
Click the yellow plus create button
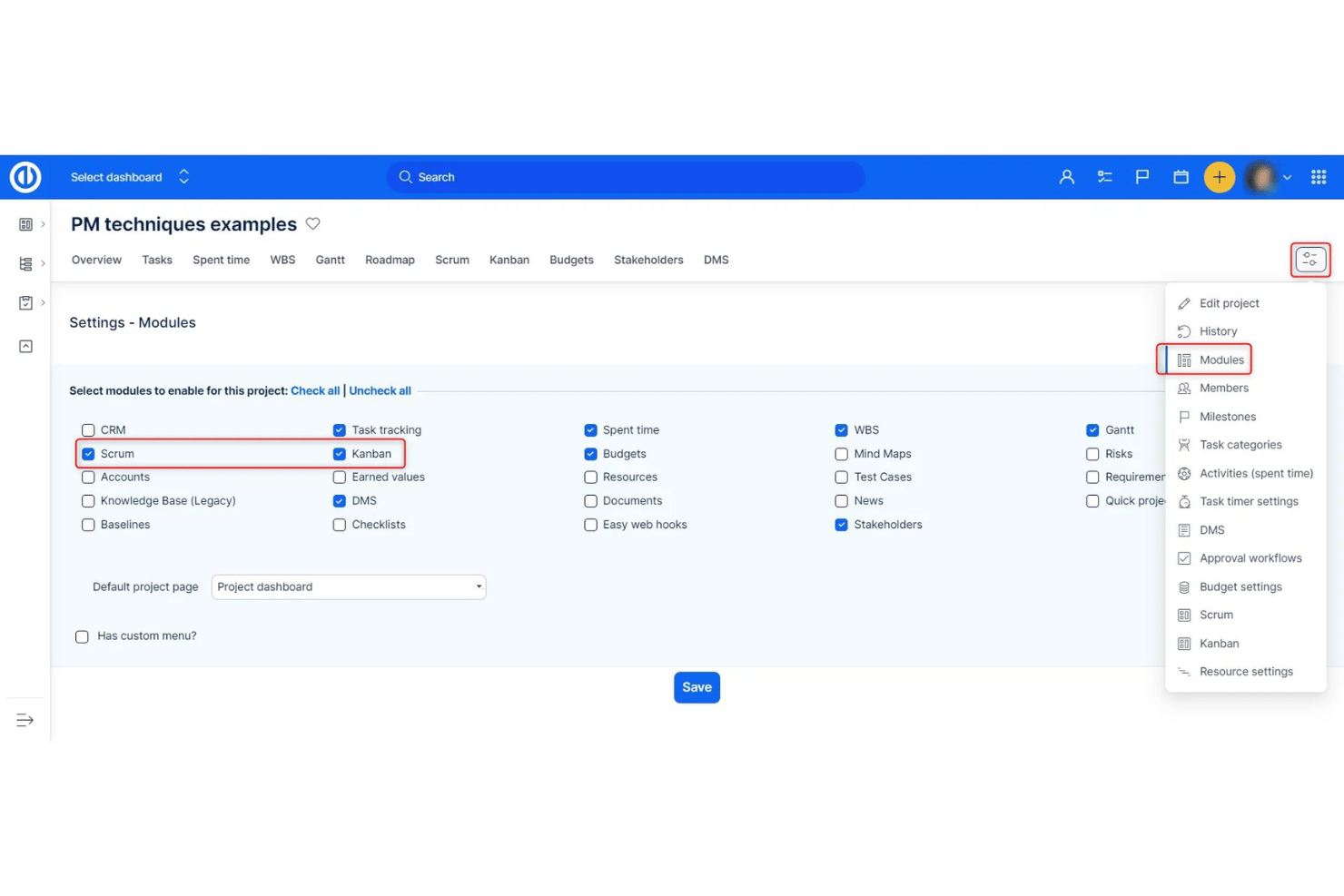[1219, 177]
